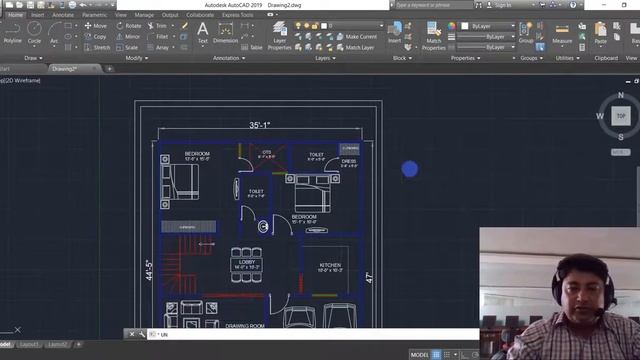
Task: Expand the Layers panel
Action: (325, 58)
